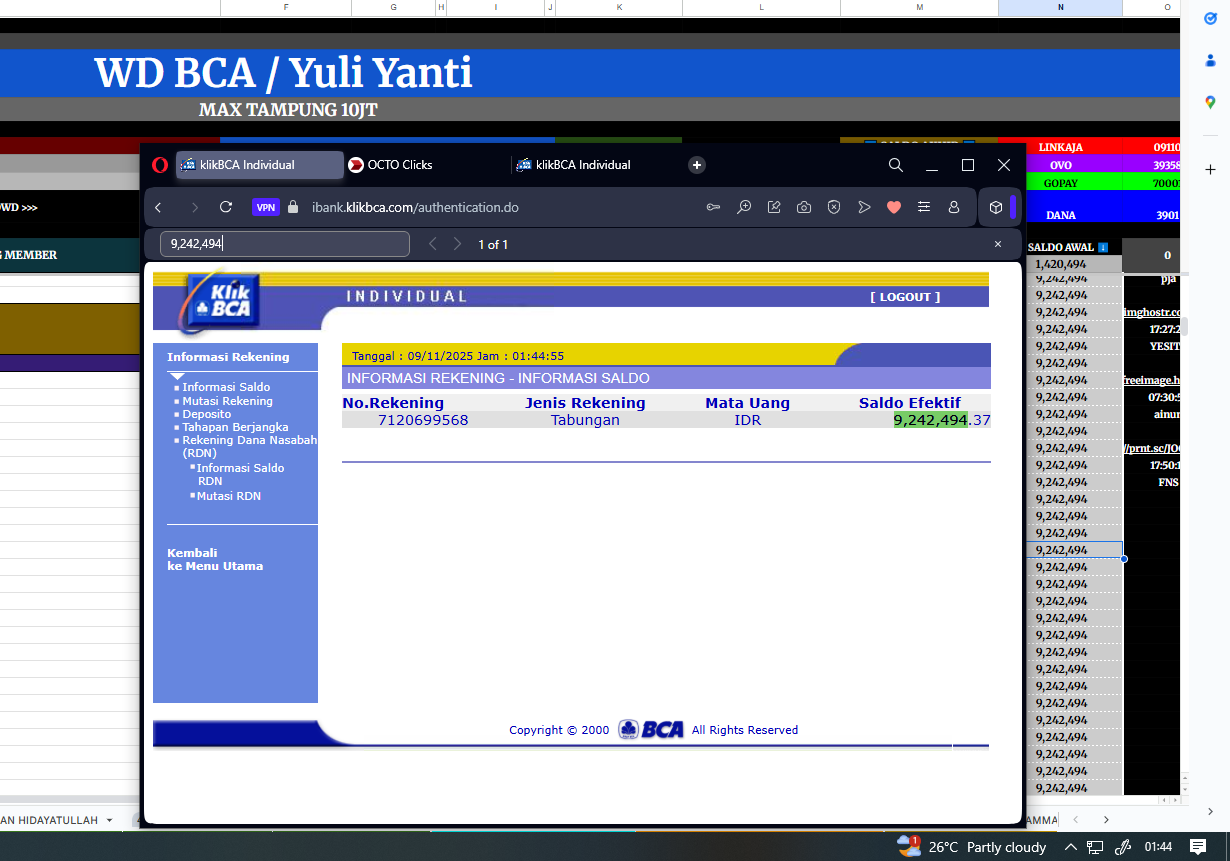Click the BCA logo in footer
Image resolution: width=1230 pixels, height=861 pixels.
651,730
